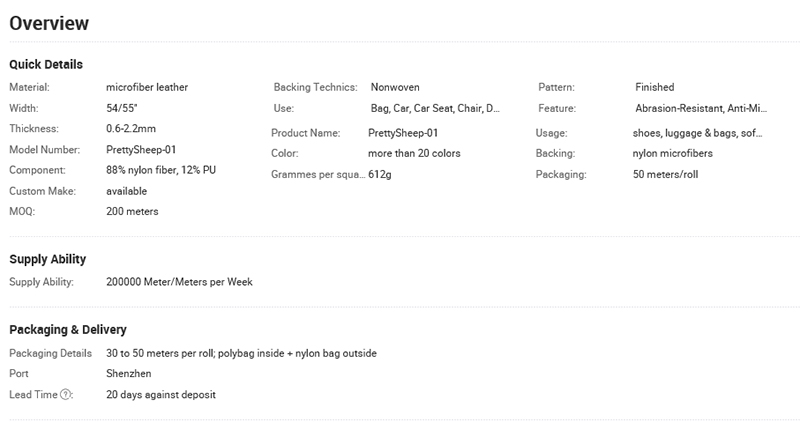800x422 pixels.
Task: Click the truncated Use value 'Bag, Car, Car Seat'
Action: [435, 108]
